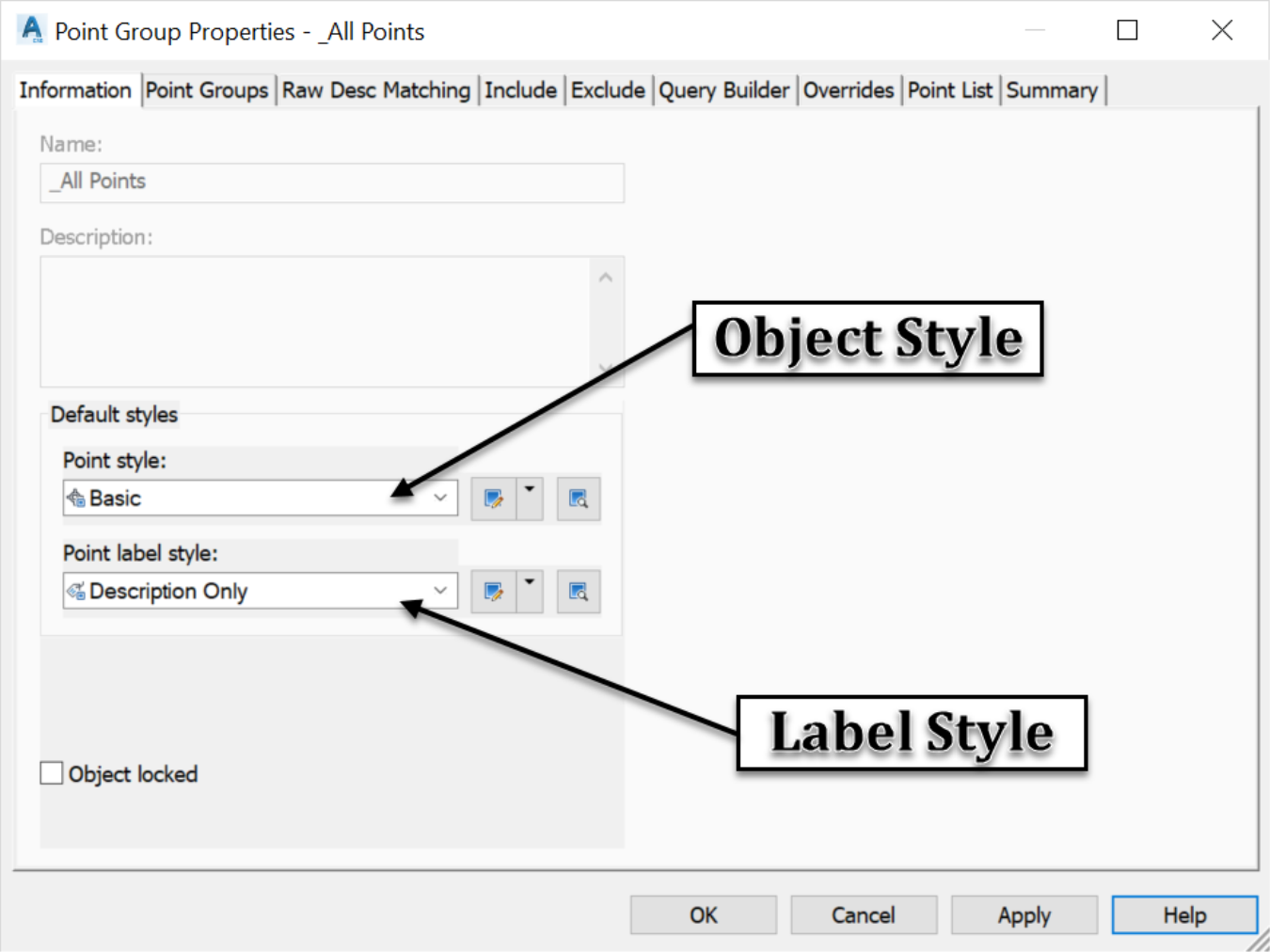Pick Point style from drawing icon
This screenshot has width=1270, height=952.
coord(579,499)
